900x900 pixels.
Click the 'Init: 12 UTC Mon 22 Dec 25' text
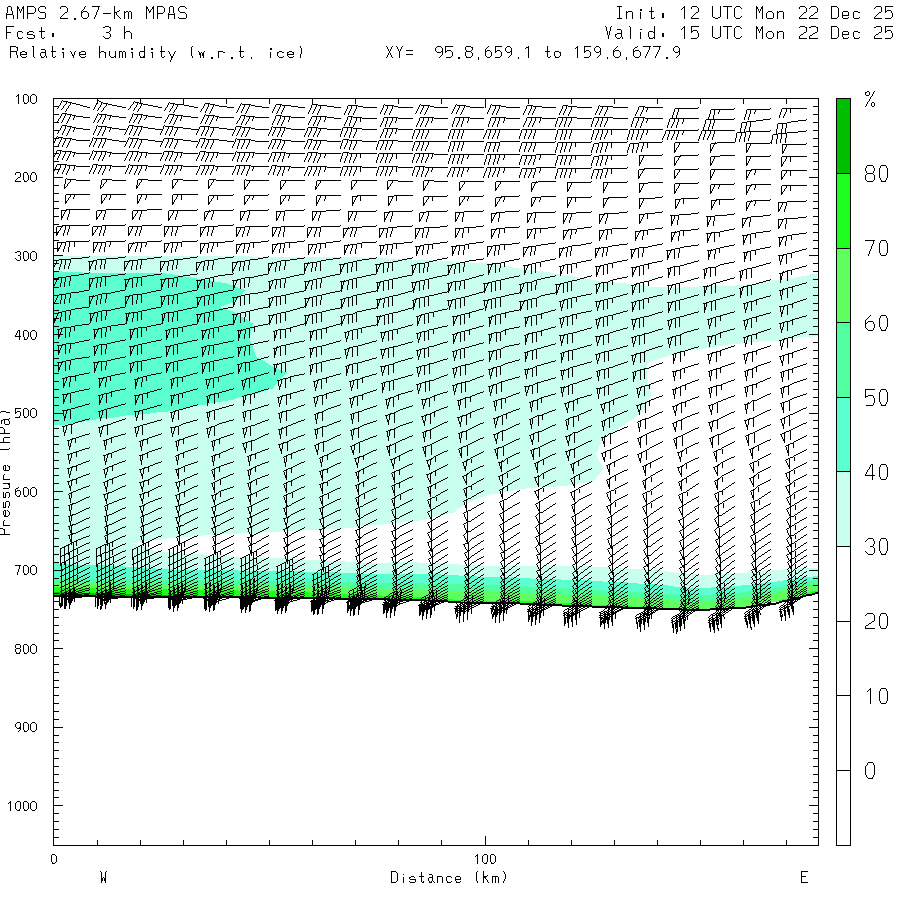click(754, 13)
